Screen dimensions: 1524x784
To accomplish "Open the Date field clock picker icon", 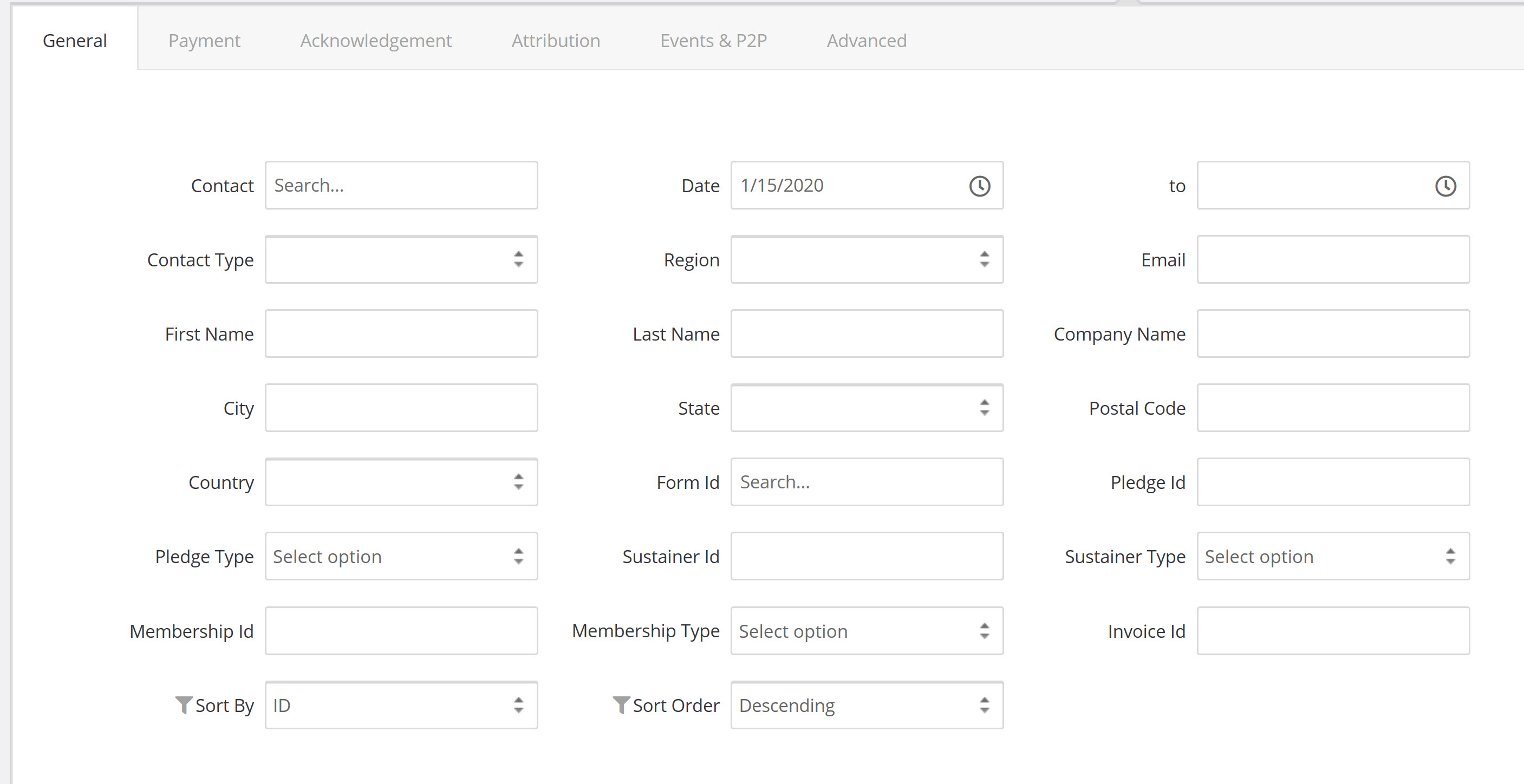I will pyautogui.click(x=980, y=186).
